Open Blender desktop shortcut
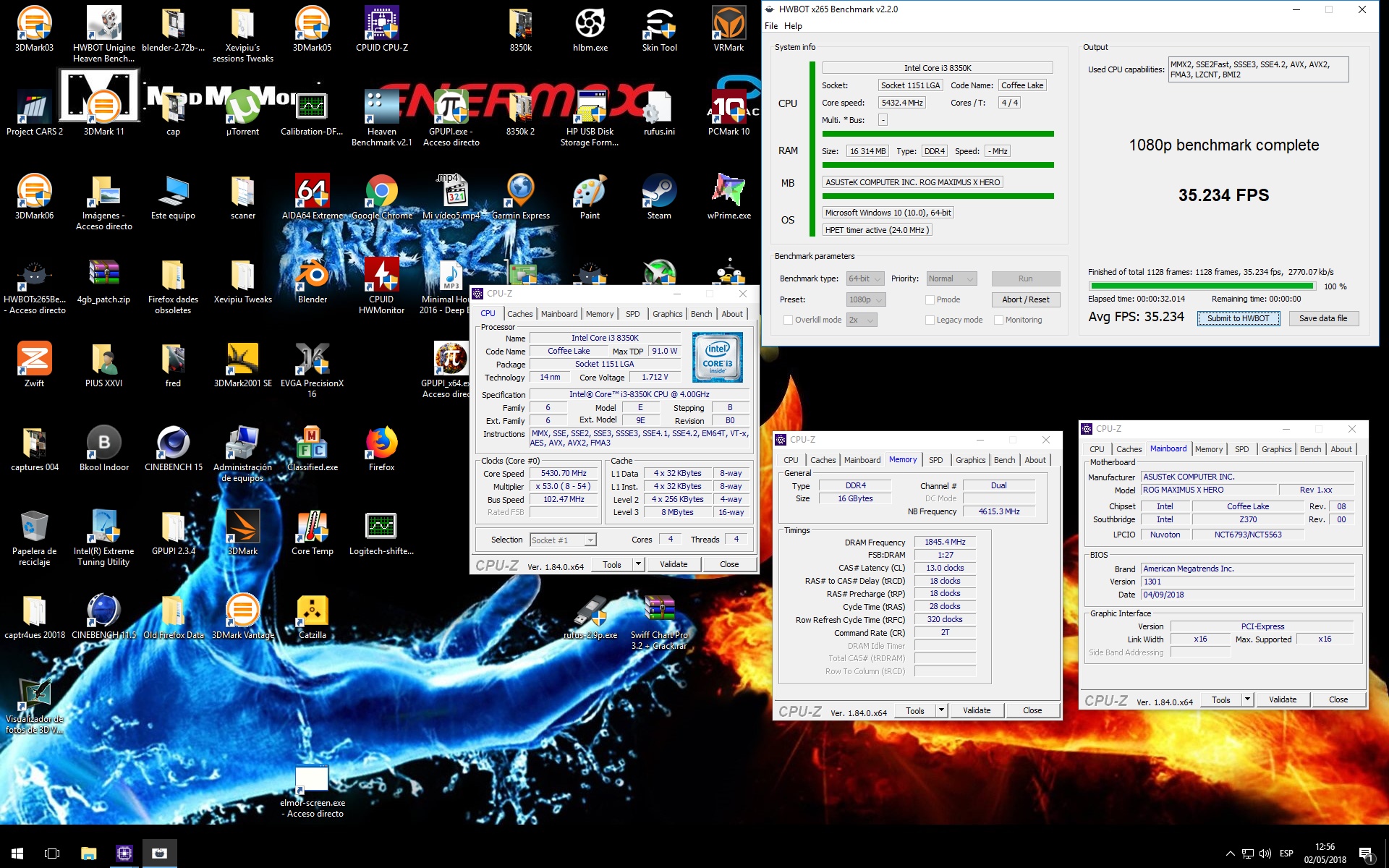Image resolution: width=1389 pixels, height=868 pixels. click(x=312, y=281)
